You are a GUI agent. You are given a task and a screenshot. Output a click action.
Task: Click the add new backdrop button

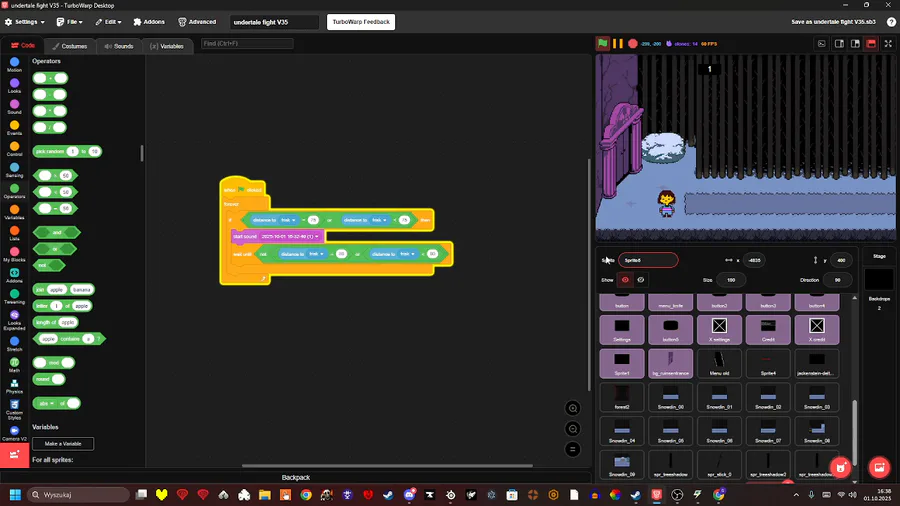pyautogui.click(x=879, y=468)
